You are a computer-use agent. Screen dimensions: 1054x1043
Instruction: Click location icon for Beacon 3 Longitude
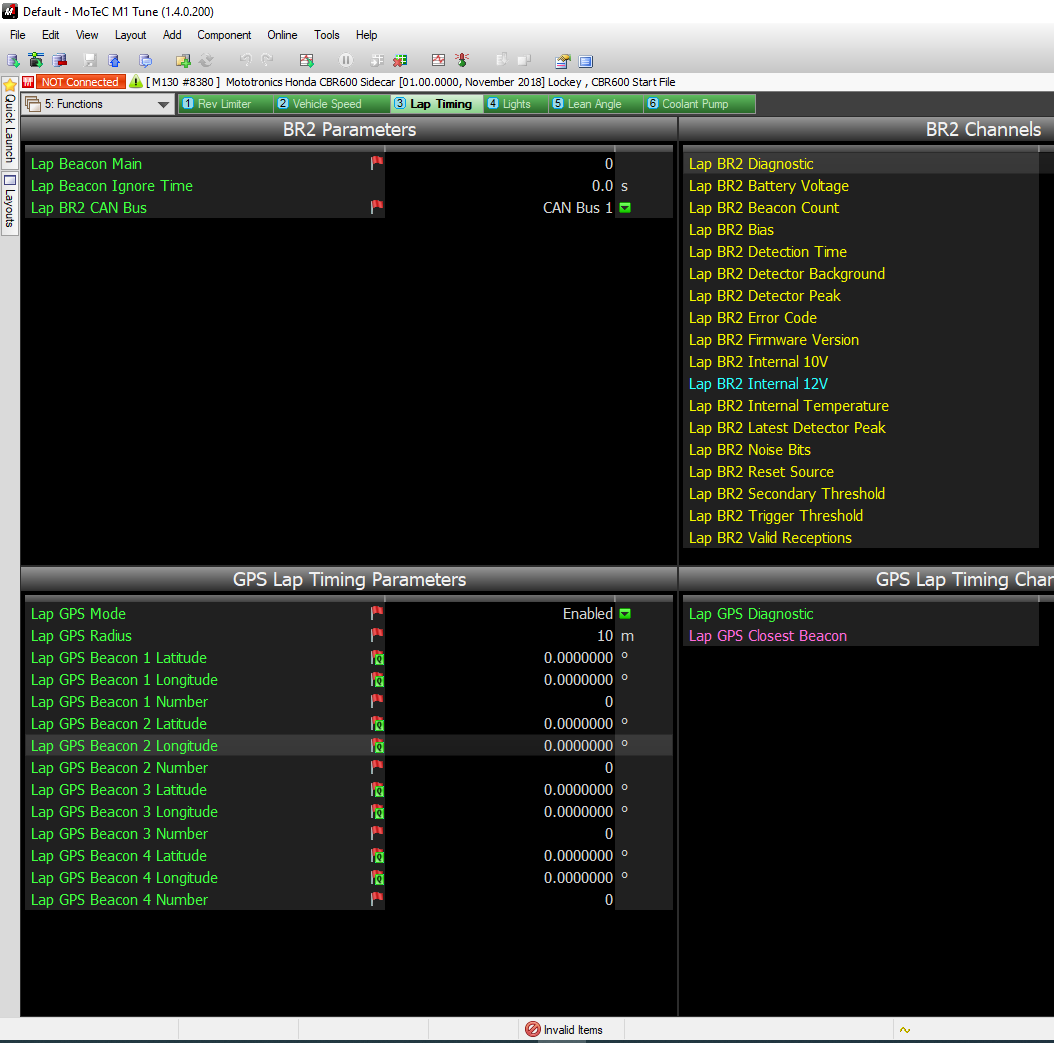pos(377,811)
